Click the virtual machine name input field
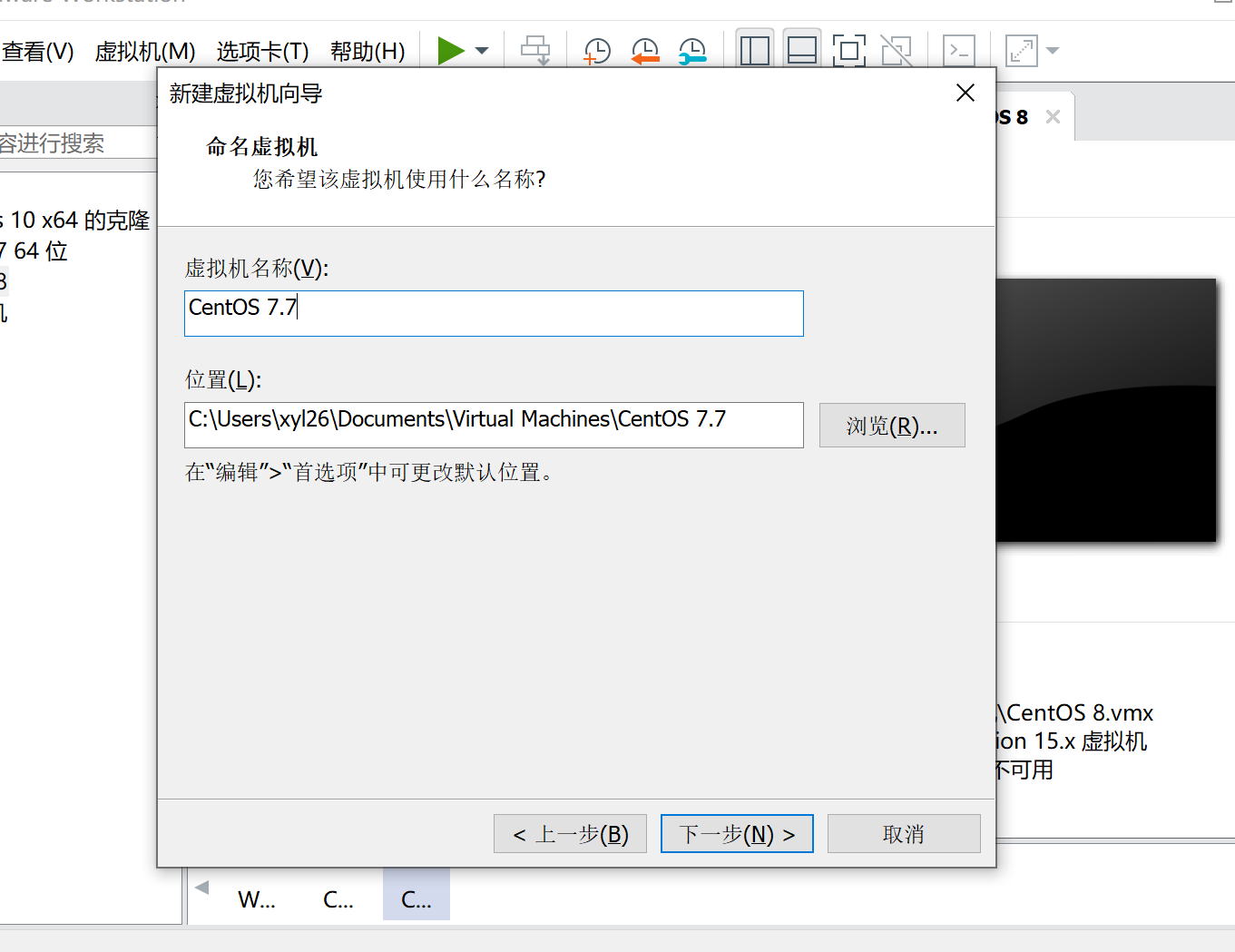1235x952 pixels. (x=494, y=313)
